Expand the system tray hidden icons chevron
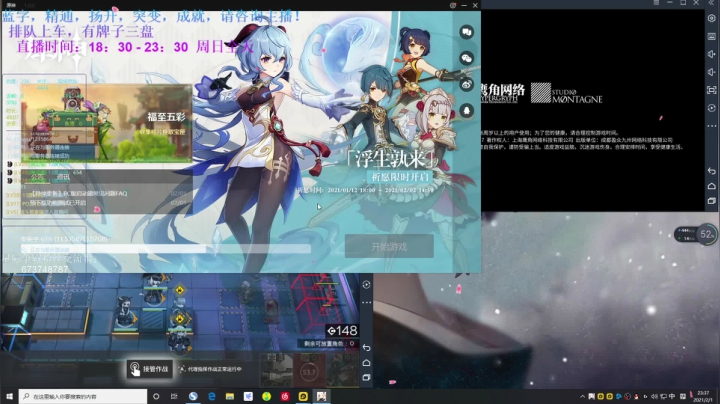This screenshot has height=404, width=720. 582,396
